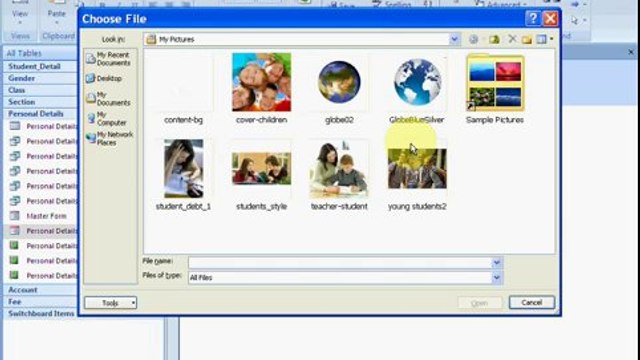The image size is (640, 360).
Task: Create a new folder in My Pictures
Action: (527, 39)
